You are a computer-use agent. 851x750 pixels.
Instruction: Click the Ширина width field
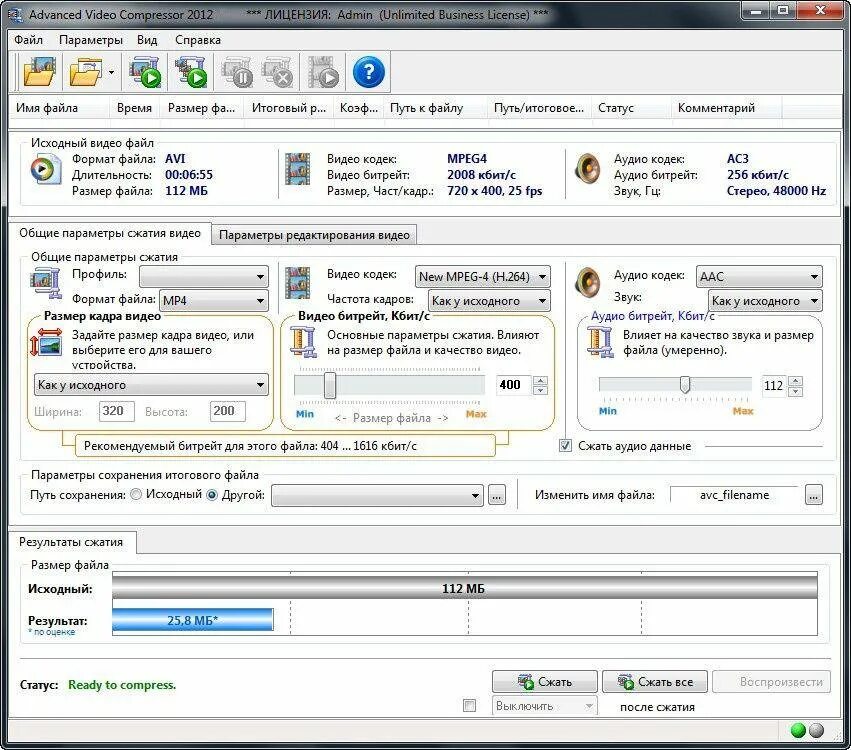pos(116,411)
